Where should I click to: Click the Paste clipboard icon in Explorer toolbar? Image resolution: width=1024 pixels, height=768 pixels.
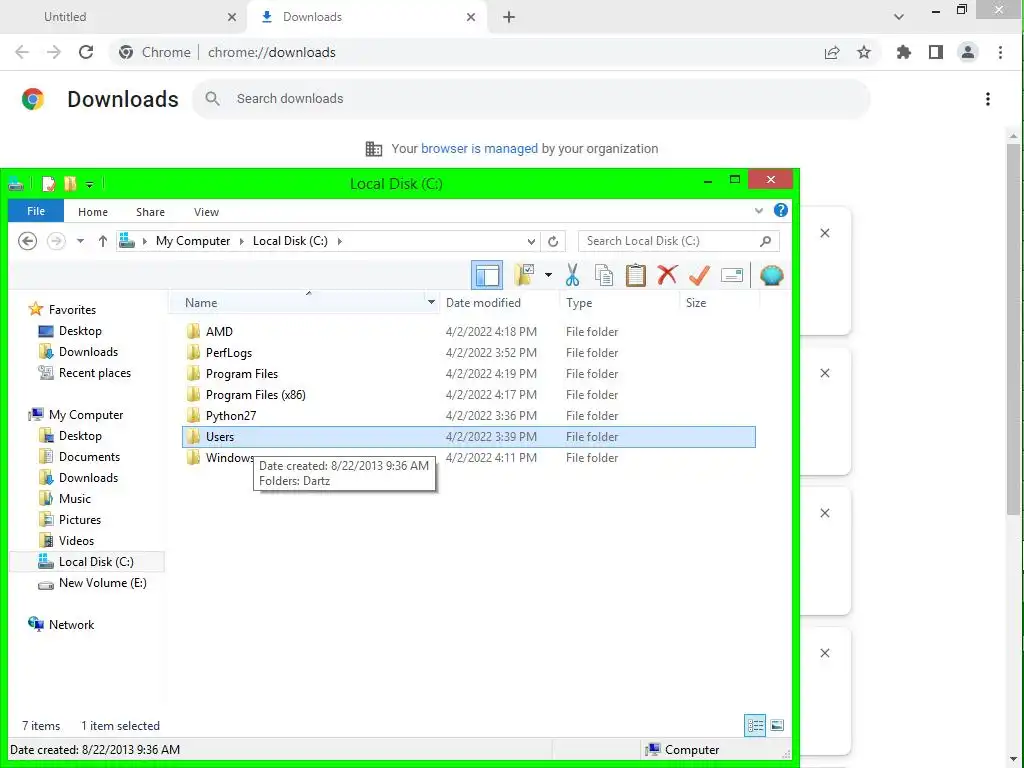pyautogui.click(x=635, y=275)
